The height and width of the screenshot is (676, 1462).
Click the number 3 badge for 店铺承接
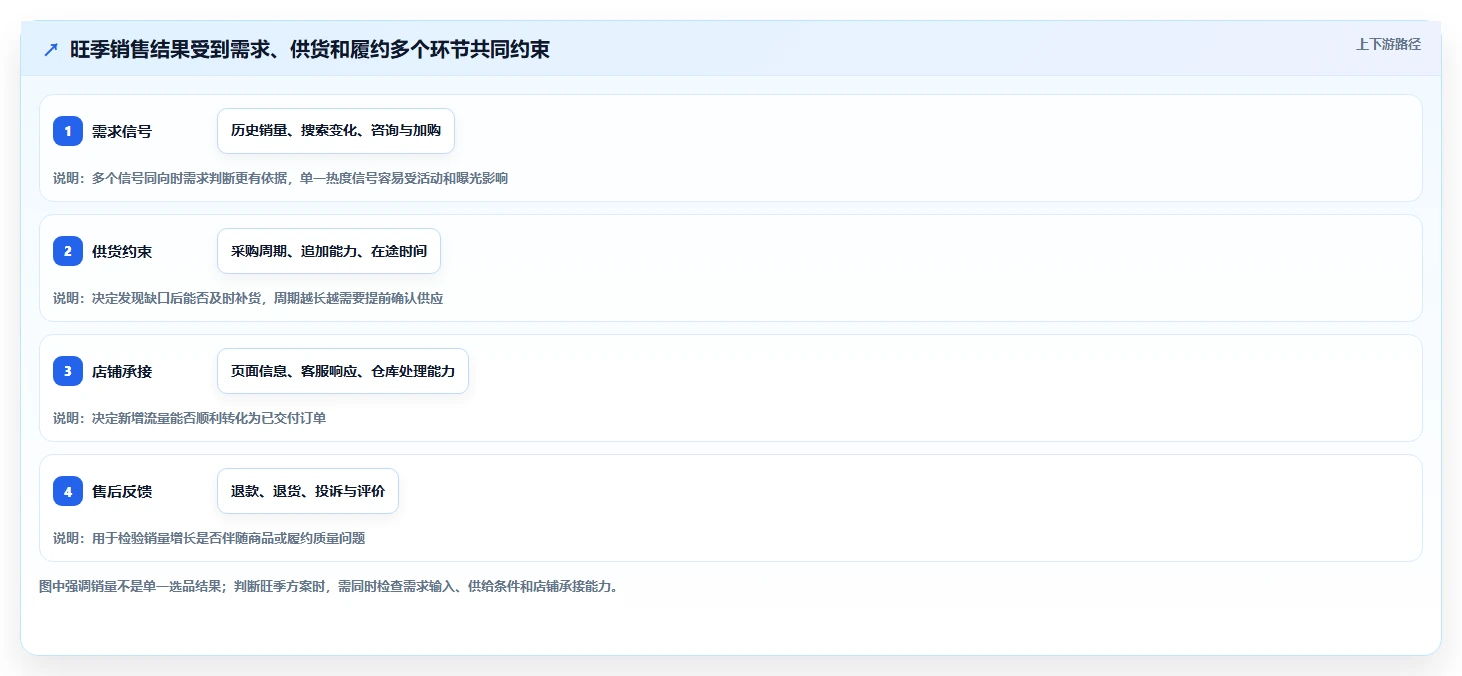[68, 371]
